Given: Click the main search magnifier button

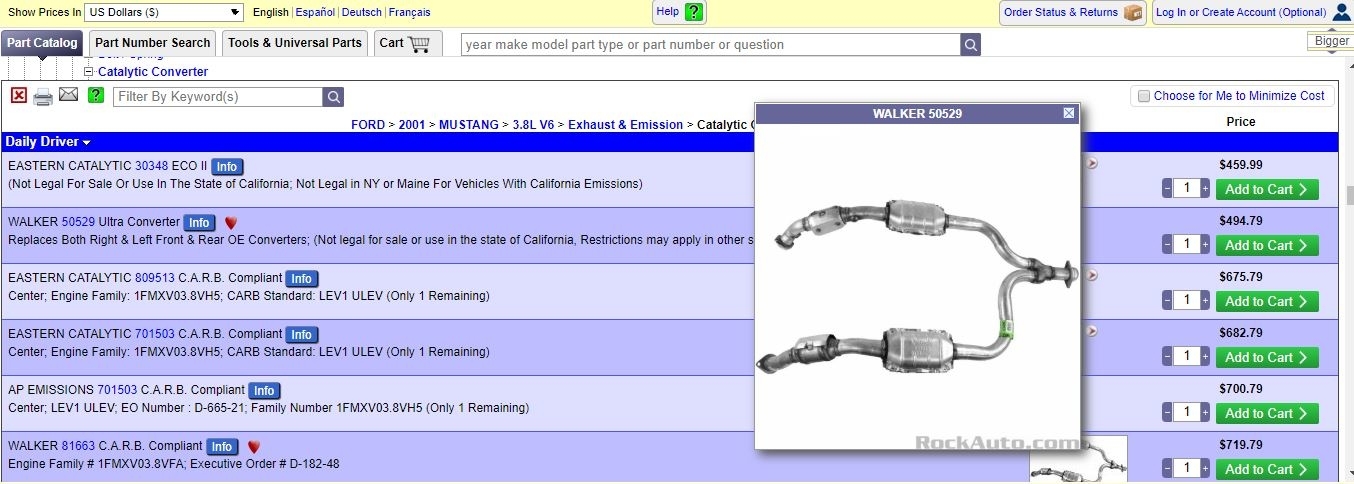Looking at the screenshot, I should click(x=970, y=44).
